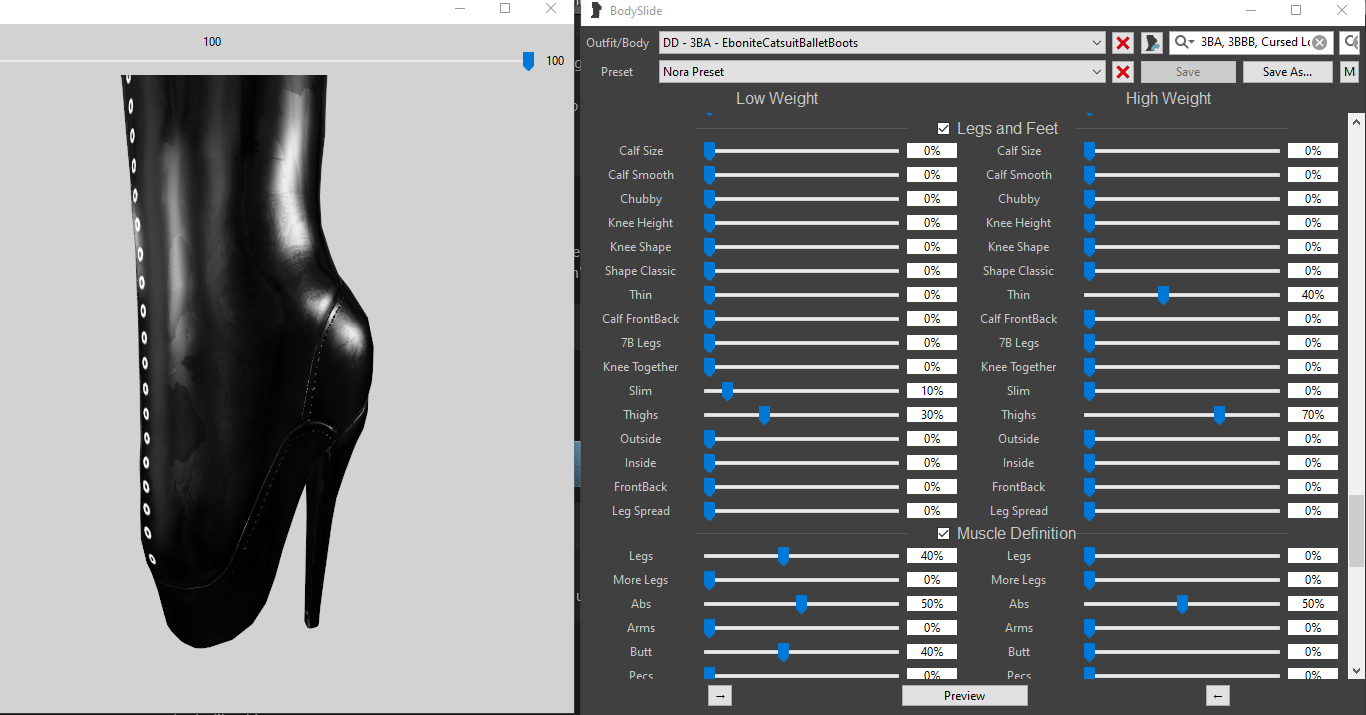Edit the High Weight Thin 40% value field
Image resolution: width=1366 pixels, height=715 pixels.
click(x=1313, y=295)
